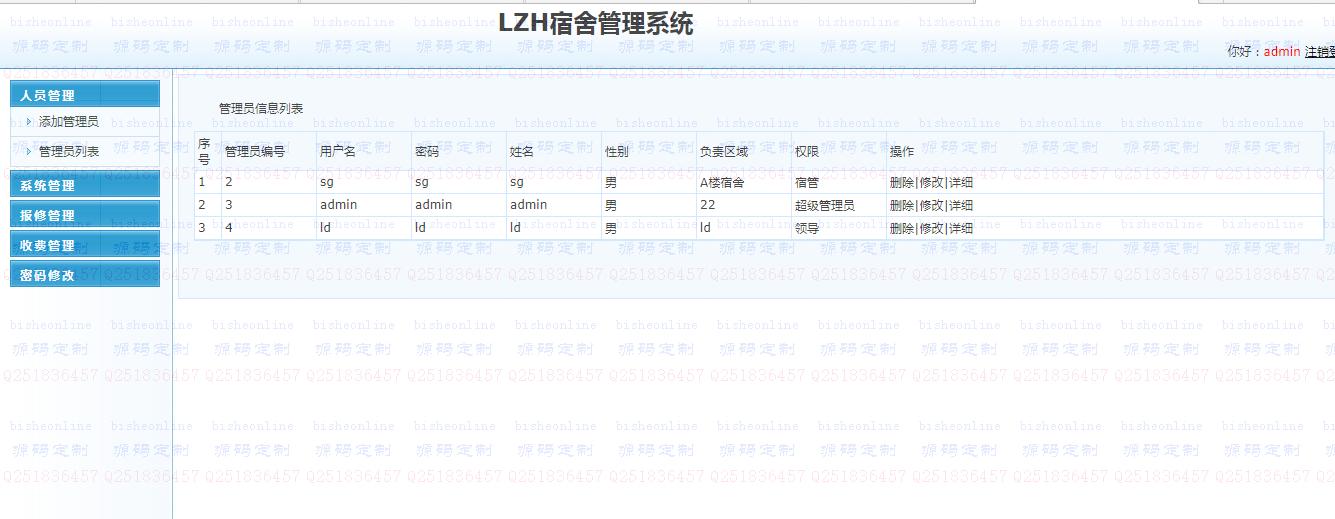
Task: Expand the 密码修改 sidebar section
Action: click(x=85, y=275)
